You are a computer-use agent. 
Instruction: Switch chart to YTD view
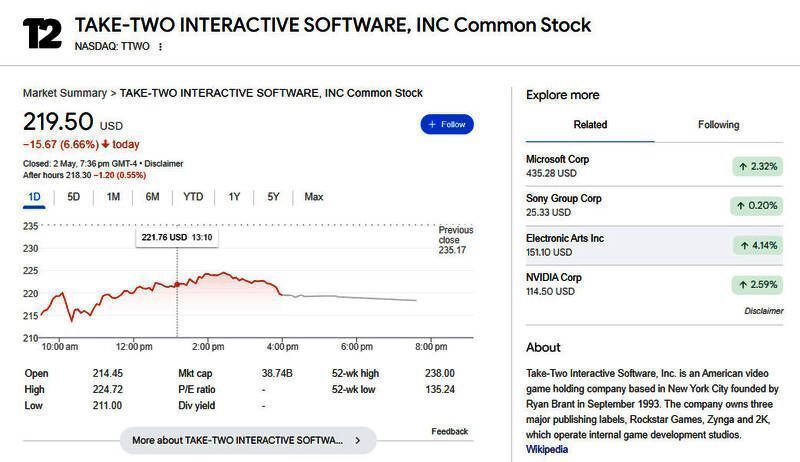(193, 197)
